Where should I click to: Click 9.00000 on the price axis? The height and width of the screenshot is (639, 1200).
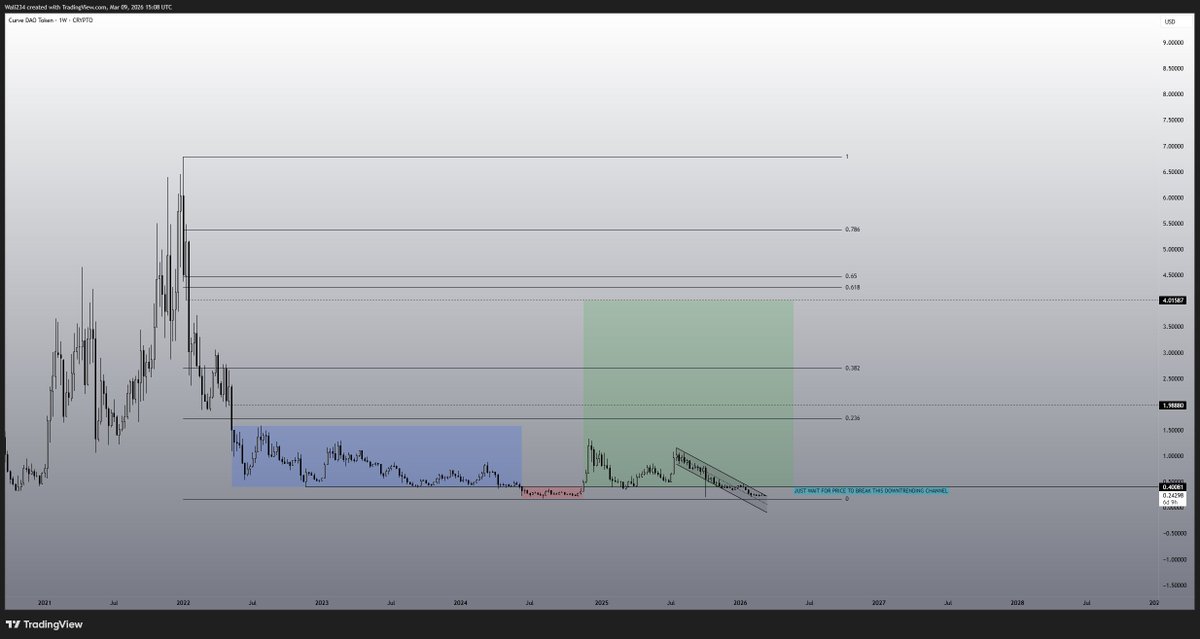(x=1172, y=43)
